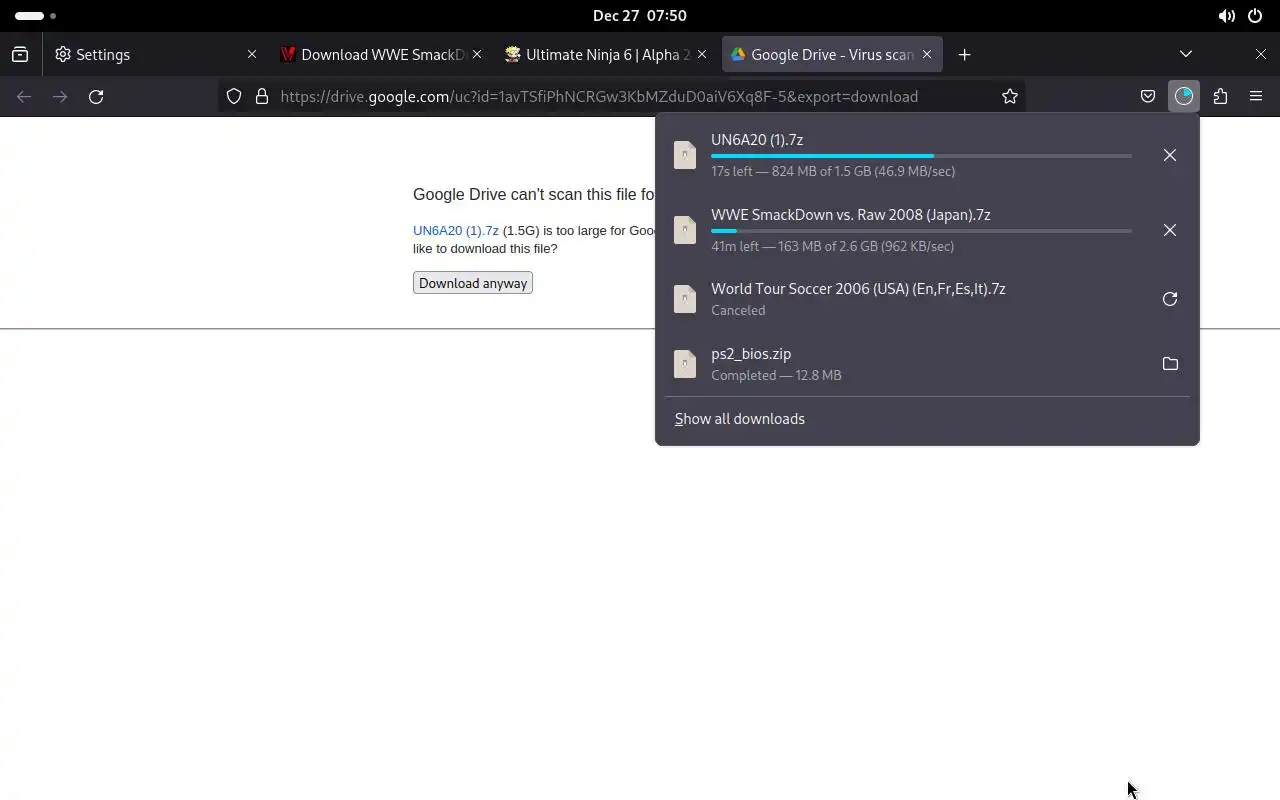
Task: Open Show all downloads
Action: (739, 419)
